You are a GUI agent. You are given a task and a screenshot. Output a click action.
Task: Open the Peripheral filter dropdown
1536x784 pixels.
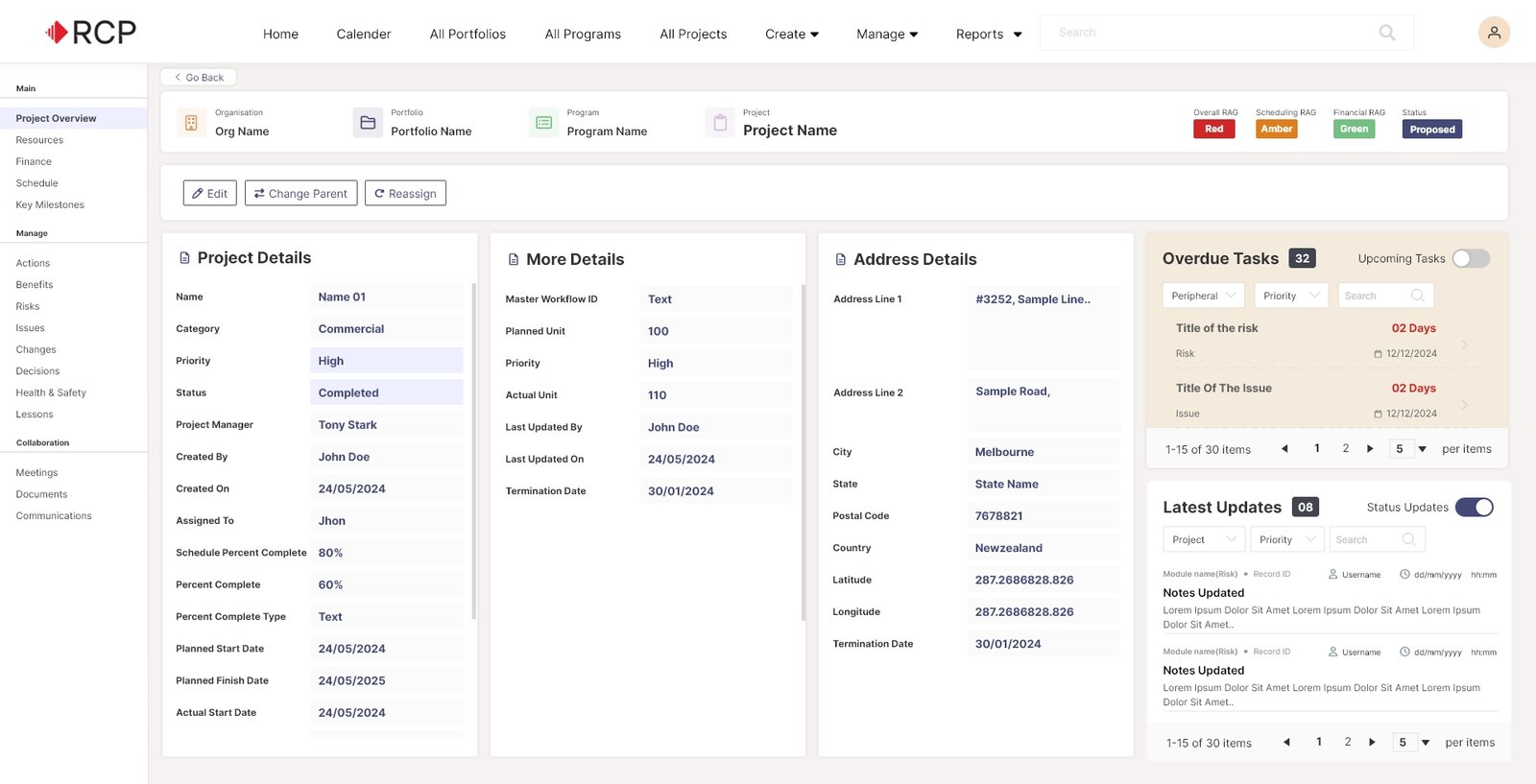[x=1204, y=296]
